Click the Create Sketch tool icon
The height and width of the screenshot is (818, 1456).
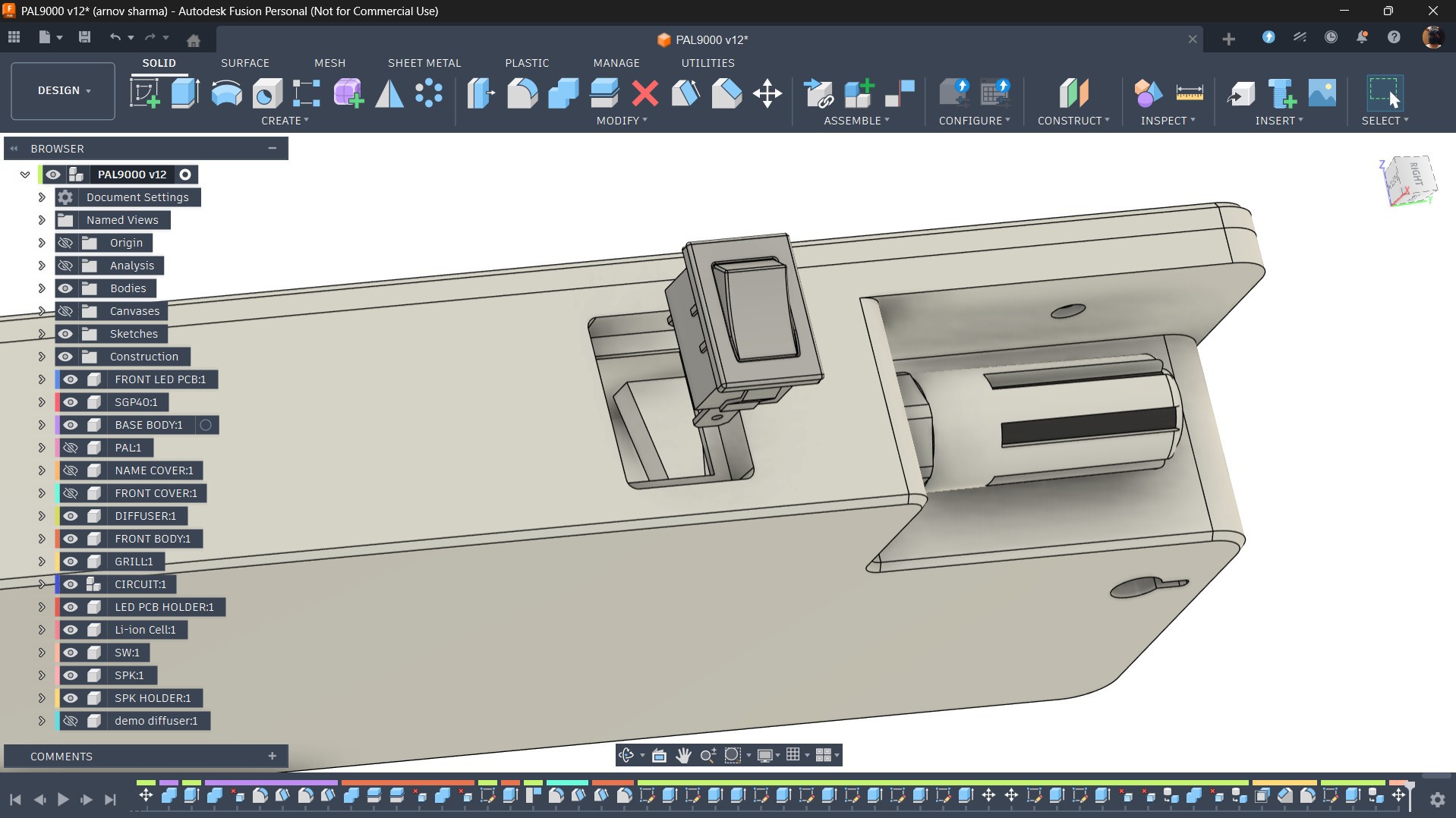click(144, 93)
